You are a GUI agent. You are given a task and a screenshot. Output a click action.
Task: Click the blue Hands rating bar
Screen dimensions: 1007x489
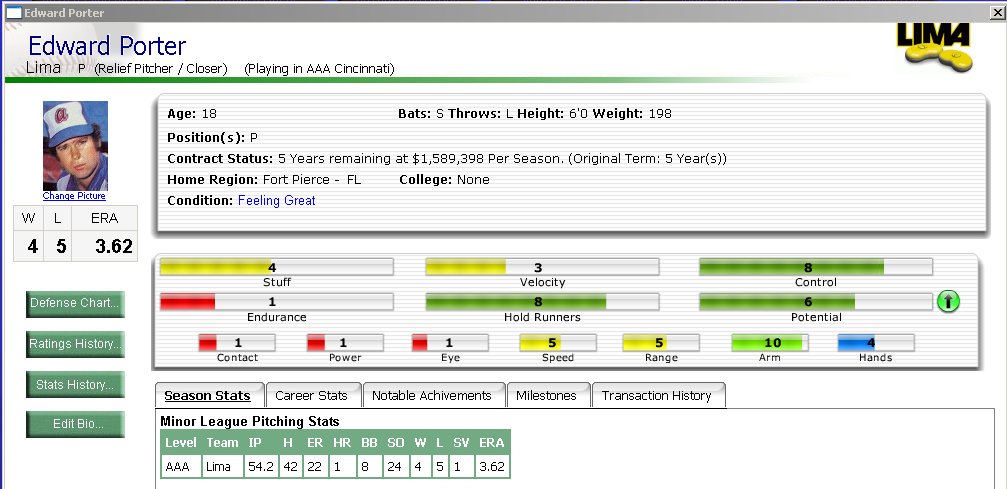[x=875, y=343]
